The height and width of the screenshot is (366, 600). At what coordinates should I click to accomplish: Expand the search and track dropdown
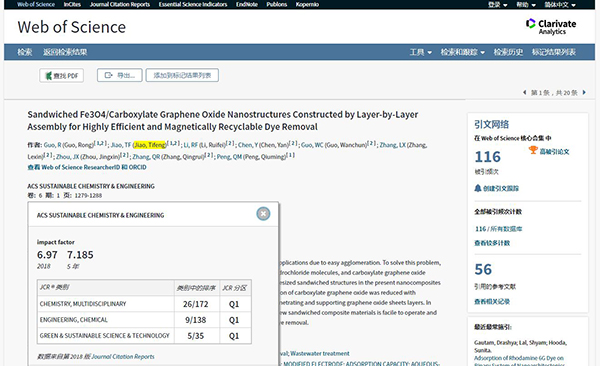(x=463, y=52)
